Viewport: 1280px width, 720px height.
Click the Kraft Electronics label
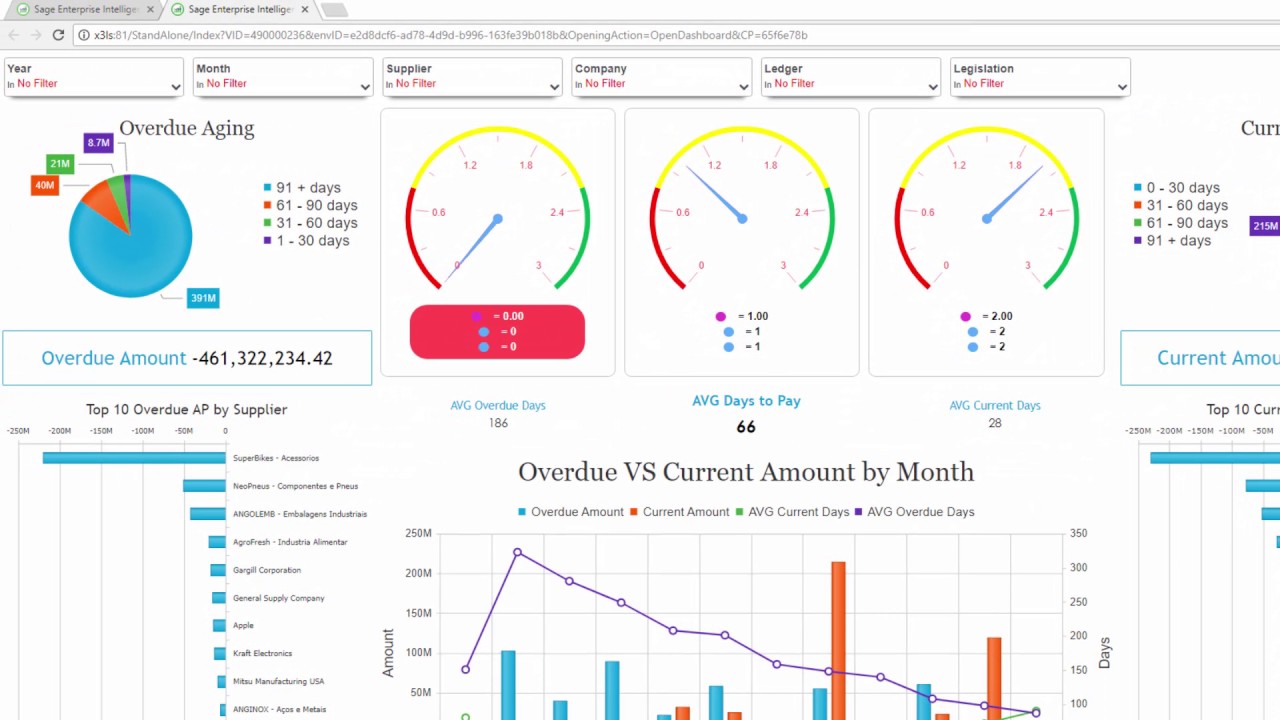262,653
